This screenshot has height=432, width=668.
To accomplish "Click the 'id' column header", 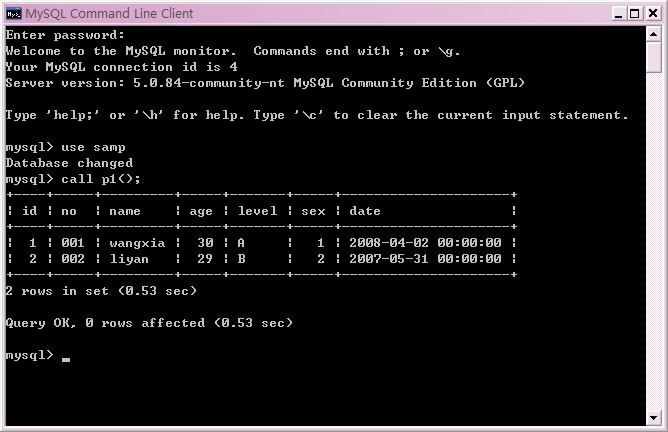I will 30,211.
